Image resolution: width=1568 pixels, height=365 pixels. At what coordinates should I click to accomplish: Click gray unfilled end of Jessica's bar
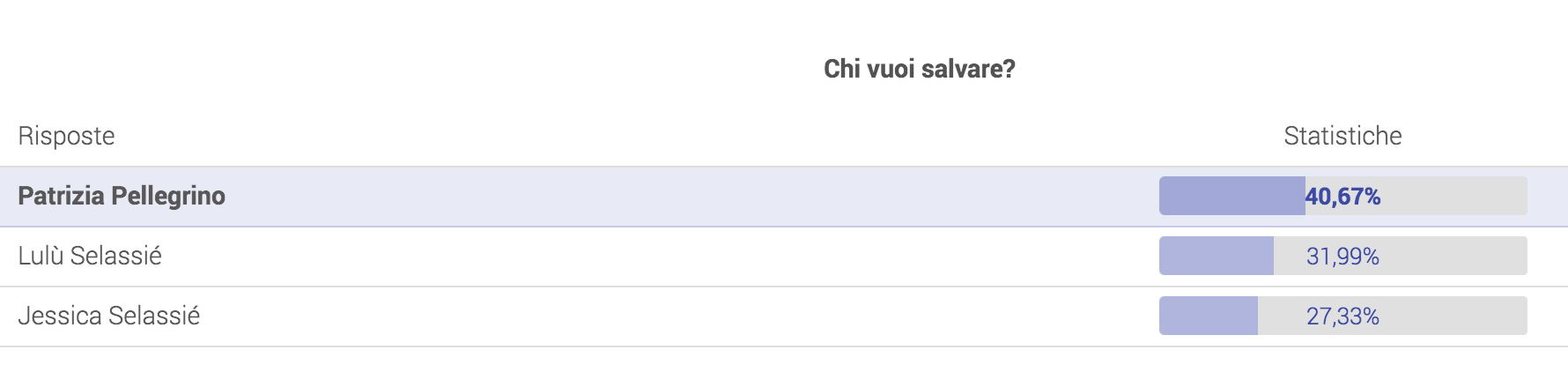(1454, 316)
